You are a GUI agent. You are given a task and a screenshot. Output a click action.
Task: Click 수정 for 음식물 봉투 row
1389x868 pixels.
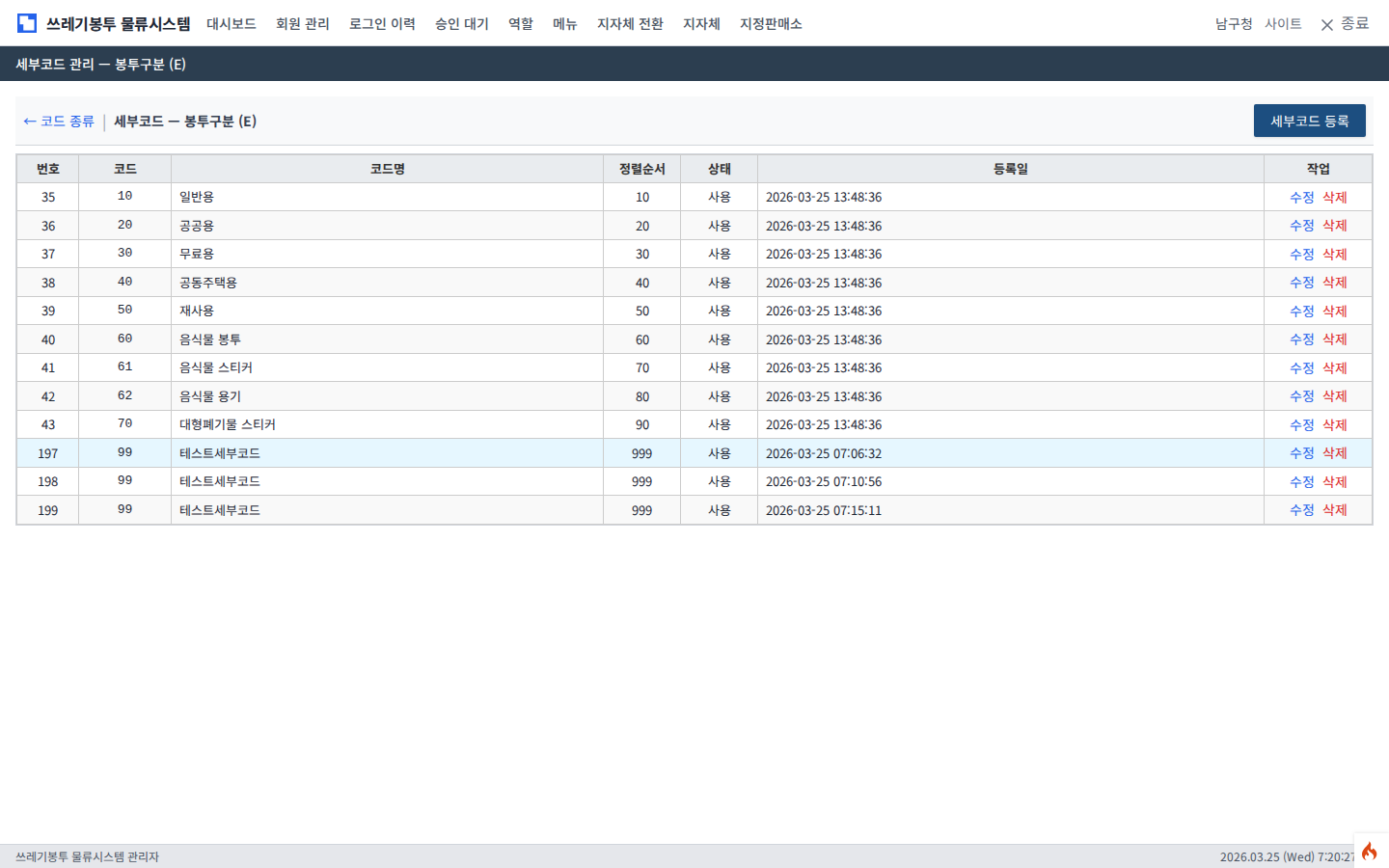tap(1301, 339)
